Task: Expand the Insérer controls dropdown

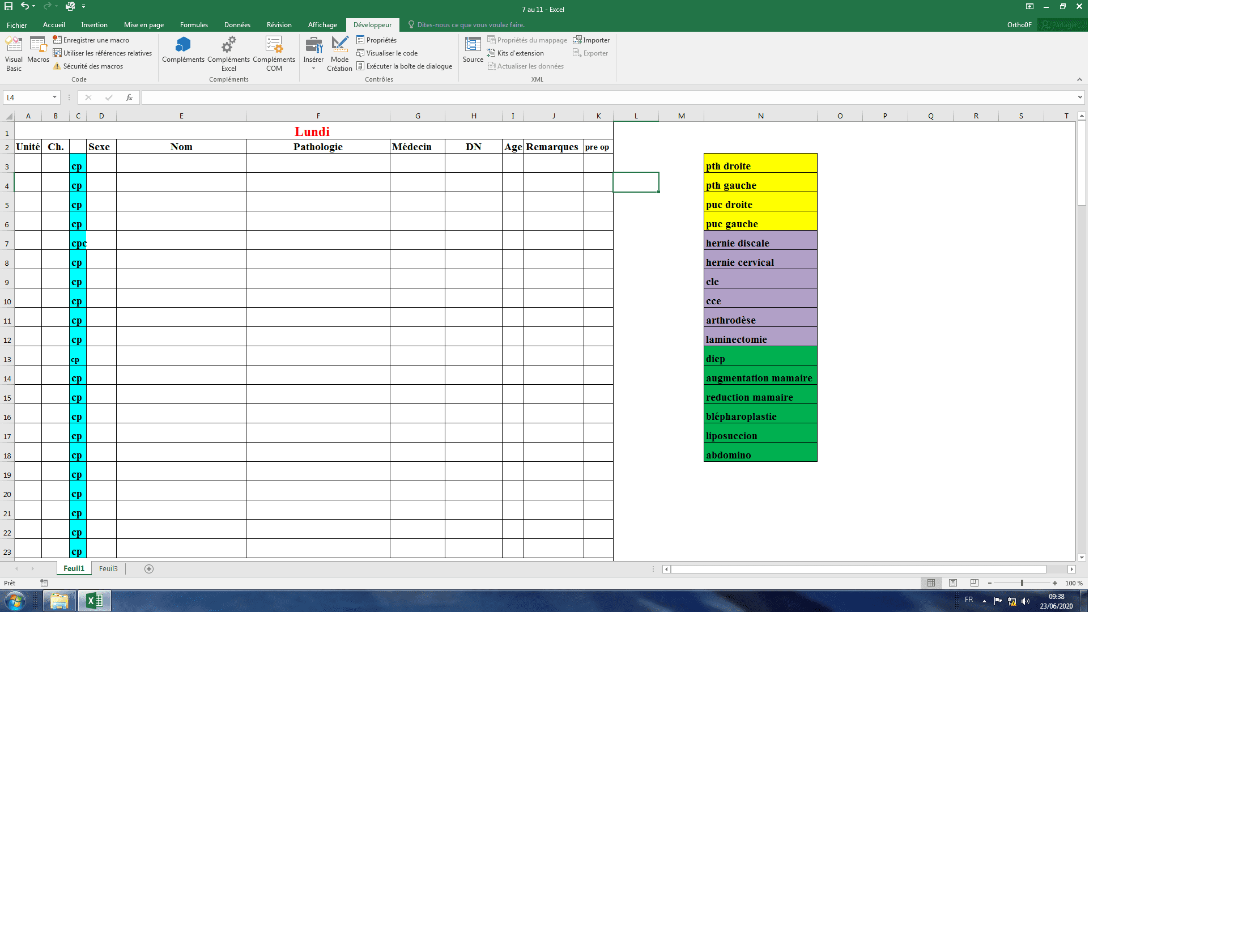Action: click(313, 68)
